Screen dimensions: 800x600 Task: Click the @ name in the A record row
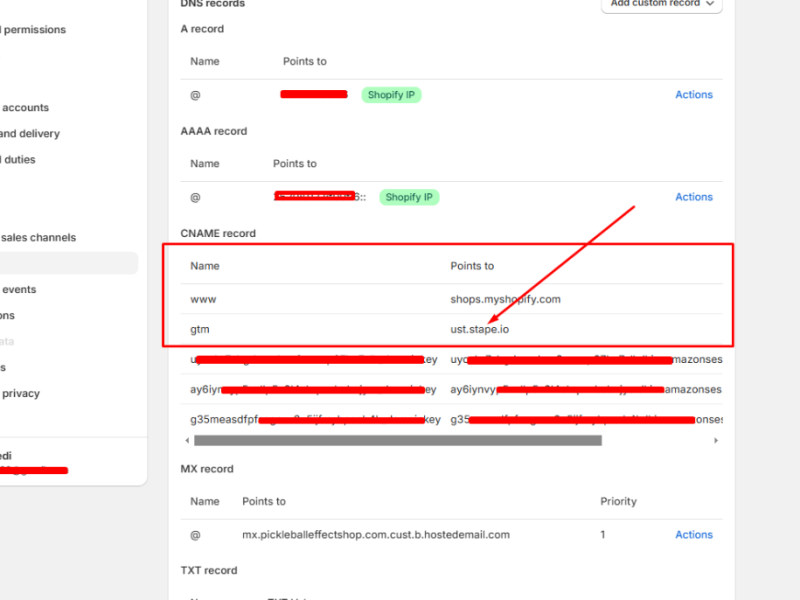click(x=195, y=95)
